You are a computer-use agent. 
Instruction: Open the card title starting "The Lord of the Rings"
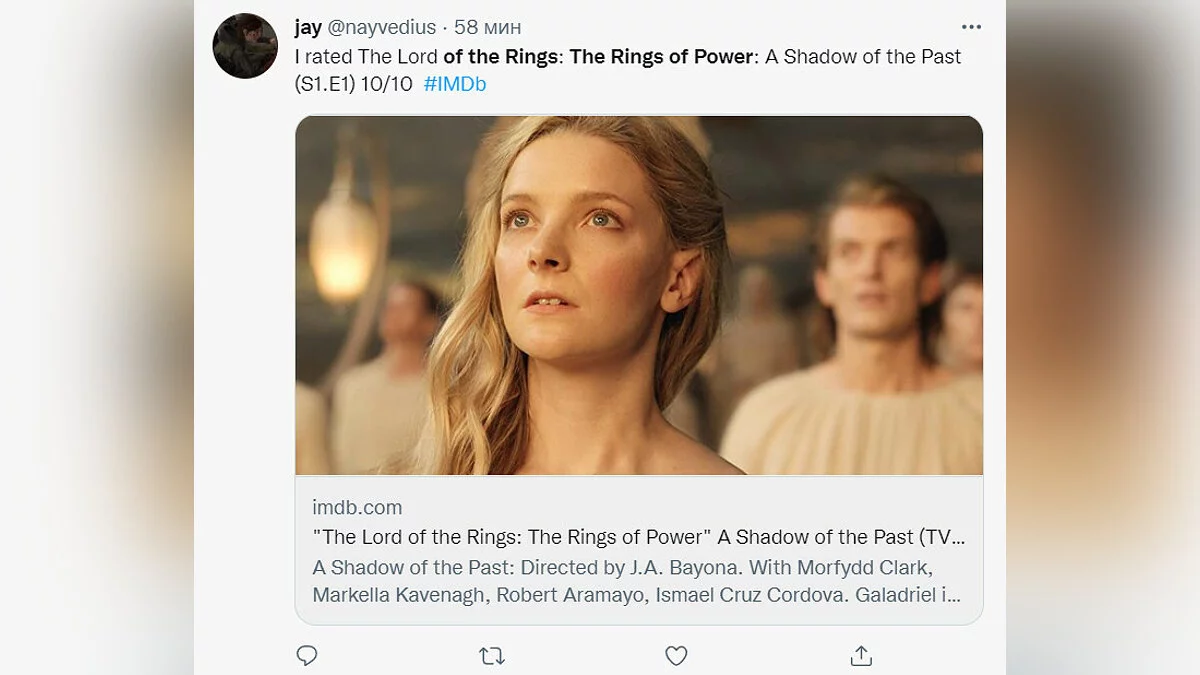click(x=639, y=537)
